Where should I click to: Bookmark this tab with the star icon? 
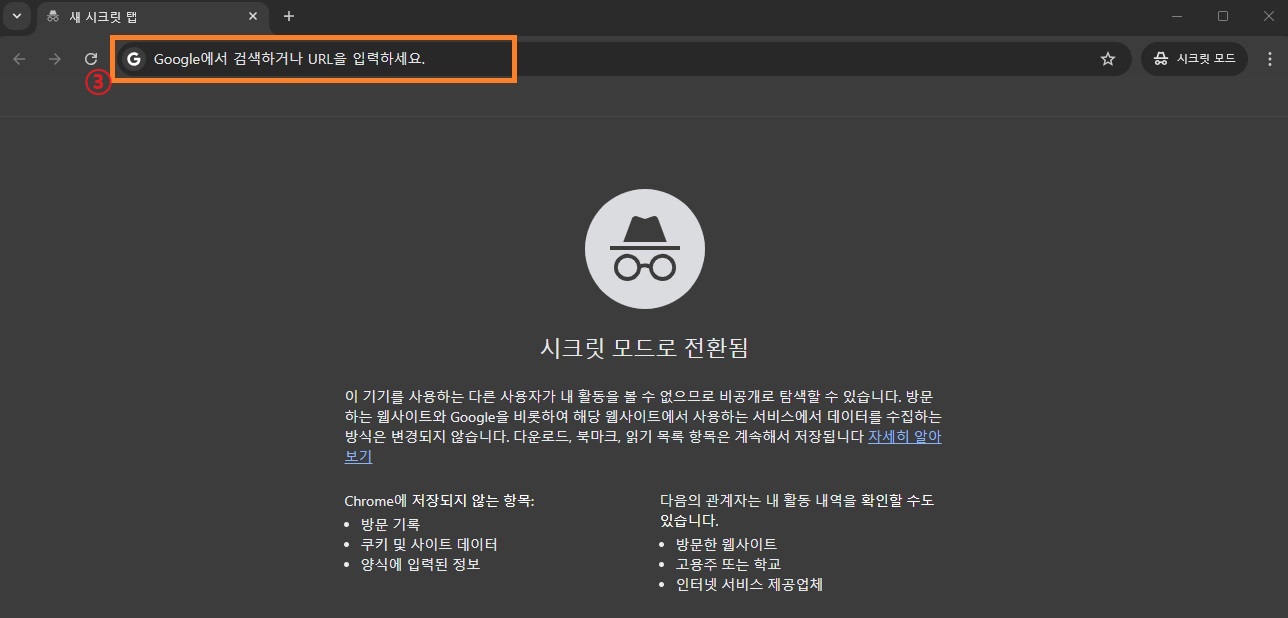(1108, 59)
